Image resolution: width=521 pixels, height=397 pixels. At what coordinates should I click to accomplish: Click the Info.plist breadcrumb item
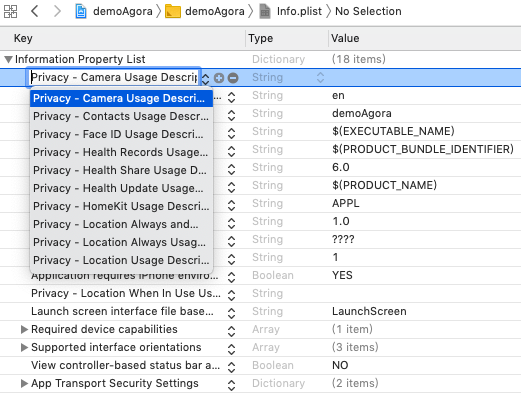pyautogui.click(x=290, y=11)
